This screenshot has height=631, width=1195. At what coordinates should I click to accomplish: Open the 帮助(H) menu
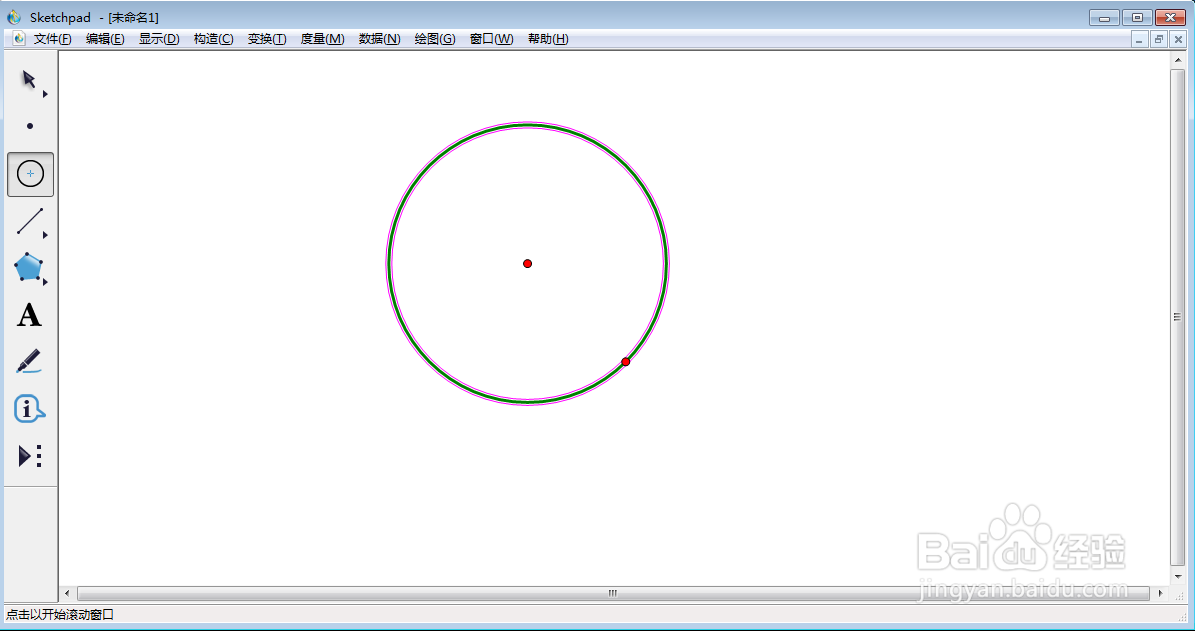click(x=548, y=39)
